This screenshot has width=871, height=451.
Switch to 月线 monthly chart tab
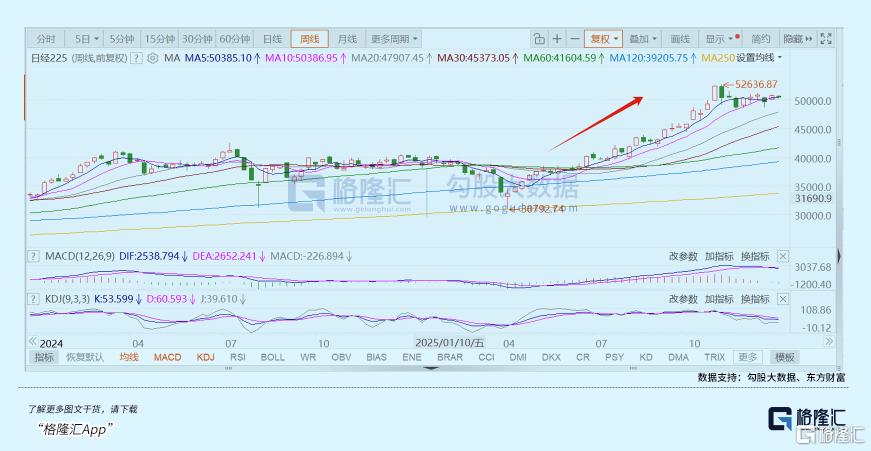346,39
